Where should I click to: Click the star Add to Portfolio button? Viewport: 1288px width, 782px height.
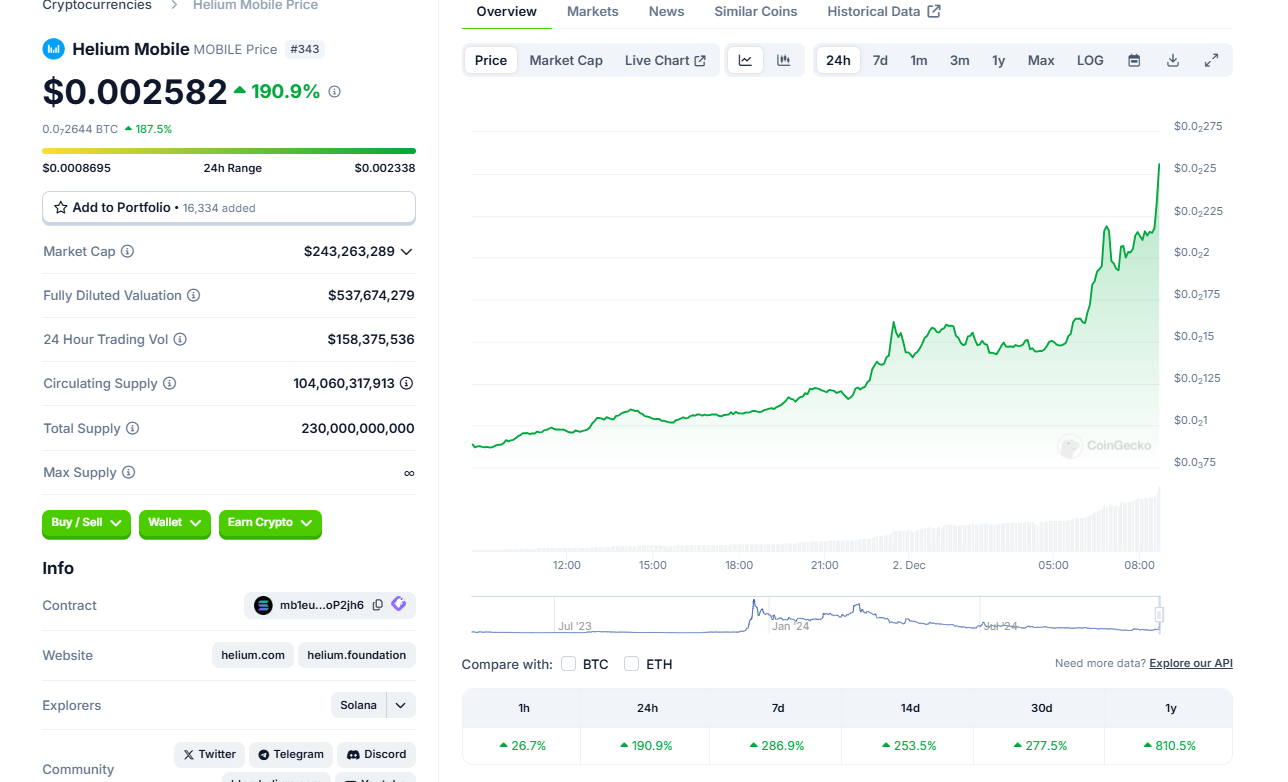[x=228, y=208]
